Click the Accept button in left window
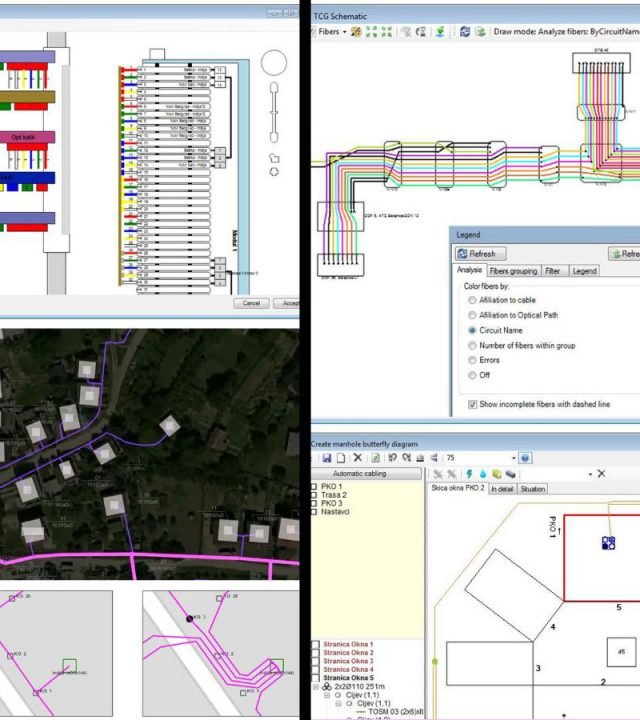This screenshot has width=640, height=720. (287, 303)
